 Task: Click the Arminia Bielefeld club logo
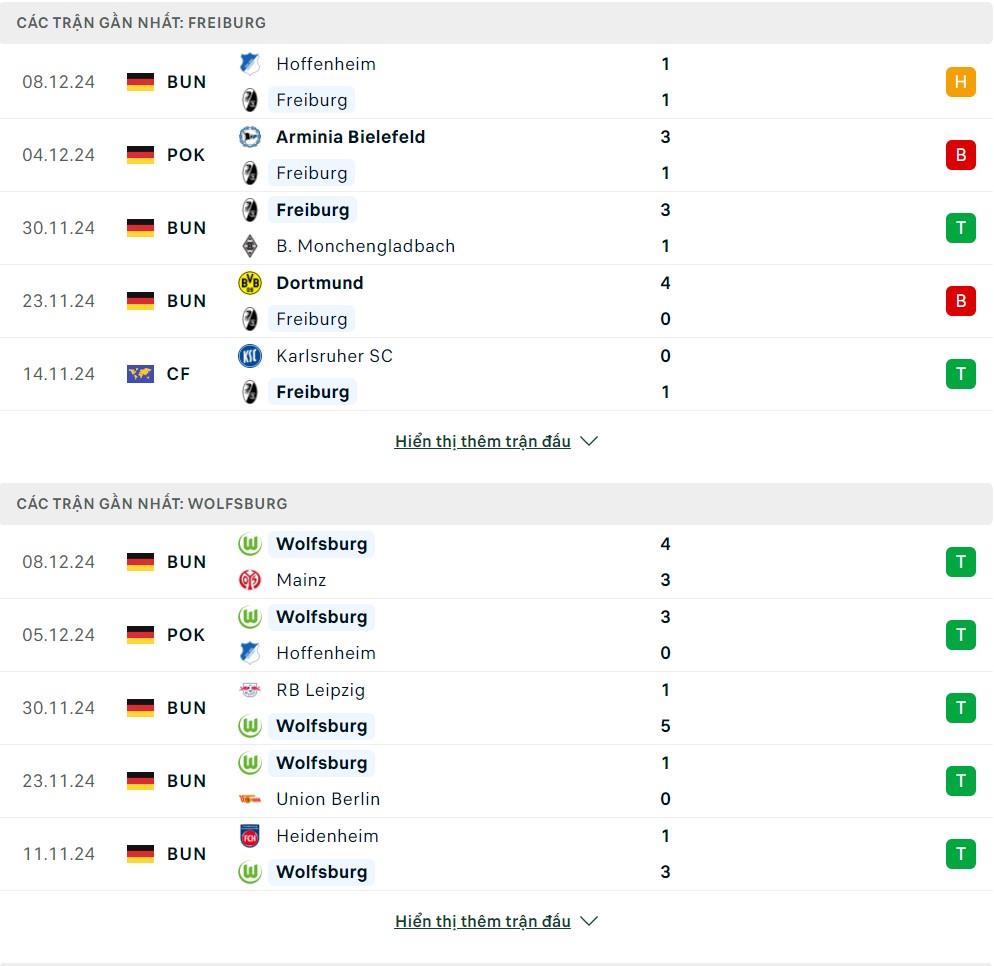pos(249,137)
